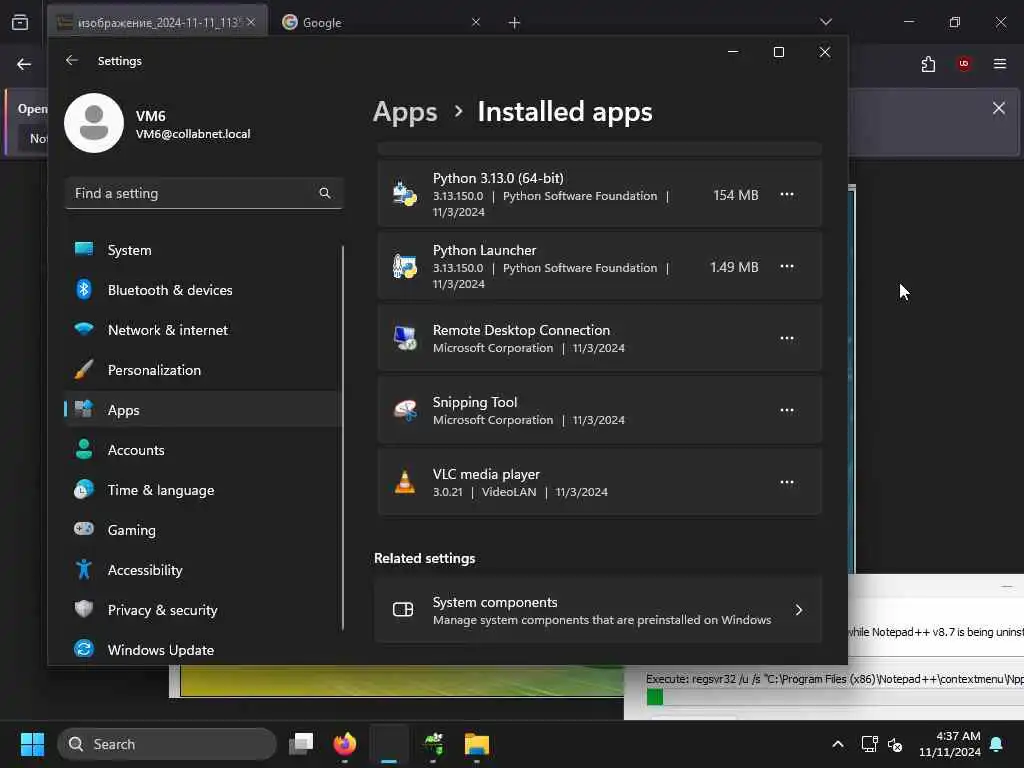Click the Network wifi icon in sidebar
Screen dimensions: 1024x768
[84, 328]
